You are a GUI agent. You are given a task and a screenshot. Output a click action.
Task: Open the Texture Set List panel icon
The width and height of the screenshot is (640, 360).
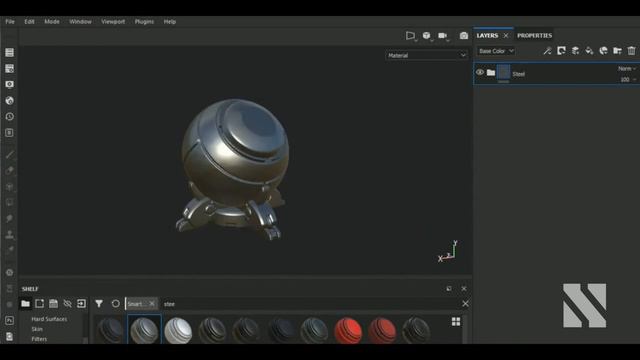coord(9,52)
